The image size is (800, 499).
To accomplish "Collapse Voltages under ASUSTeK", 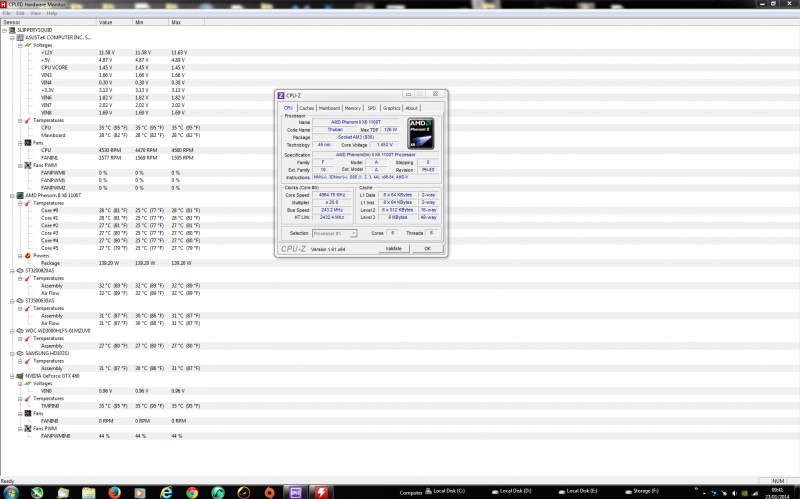I will 20,45.
